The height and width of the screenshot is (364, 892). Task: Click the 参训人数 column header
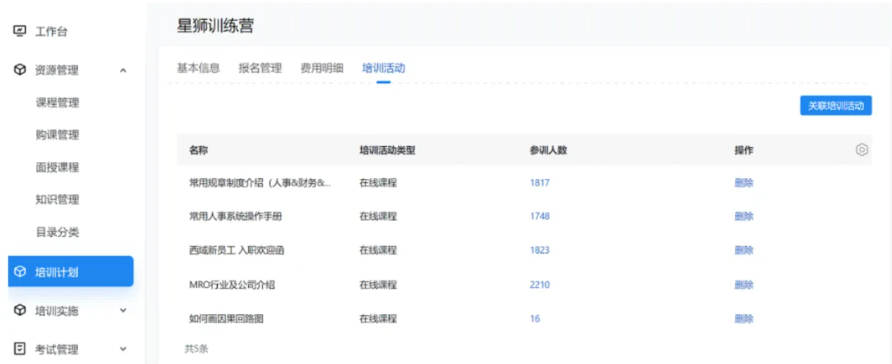tap(548, 151)
